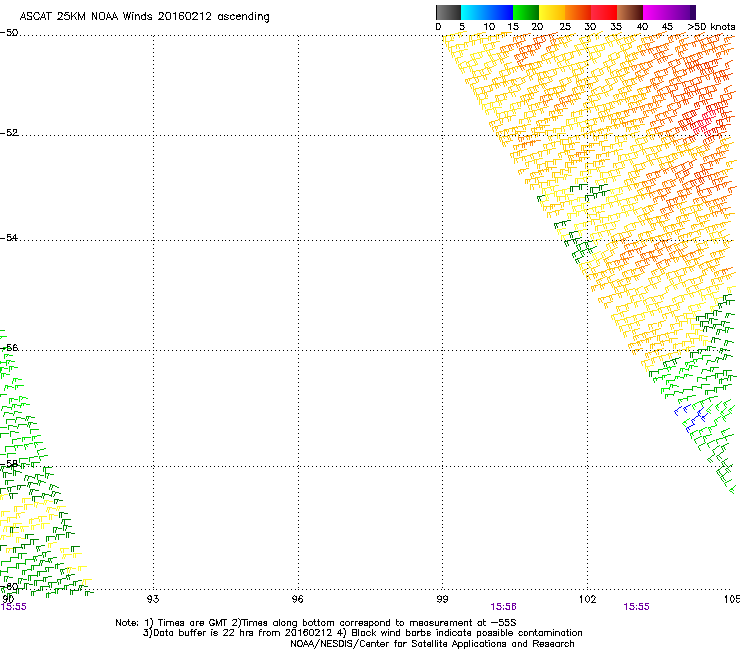
Task: Click the -50 latitude axis label
Action: 9,33
